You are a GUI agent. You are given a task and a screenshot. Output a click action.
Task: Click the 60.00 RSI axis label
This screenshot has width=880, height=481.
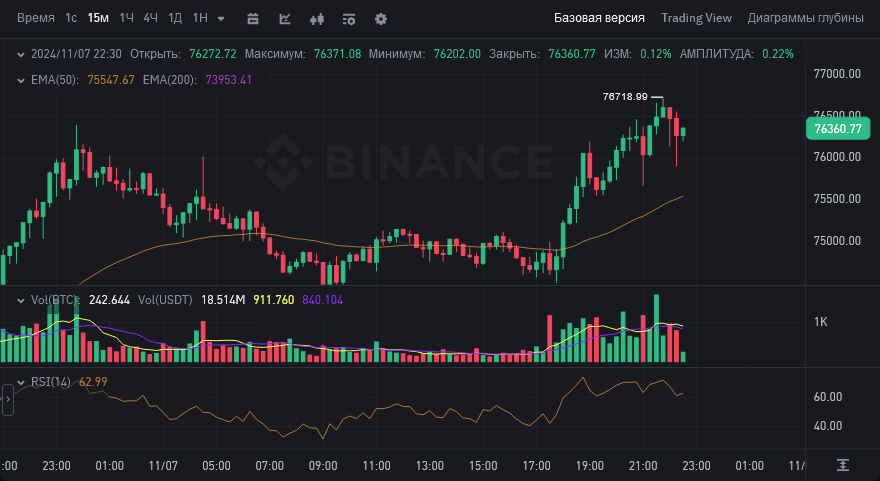click(x=828, y=397)
